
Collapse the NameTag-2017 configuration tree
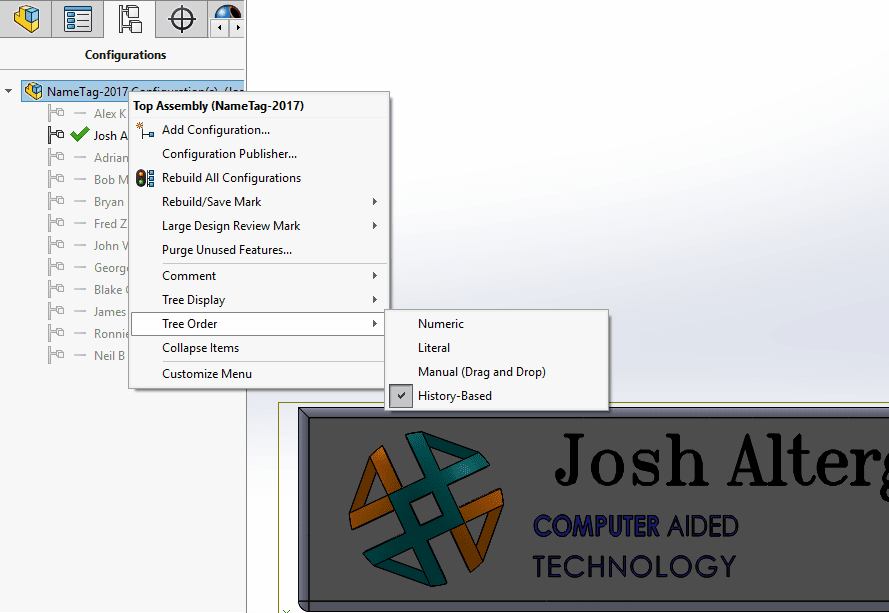tap(9, 91)
